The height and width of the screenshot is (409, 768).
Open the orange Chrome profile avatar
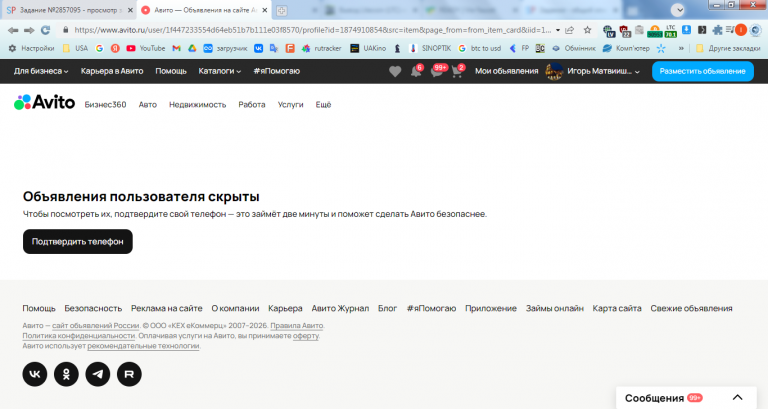[x=741, y=30]
